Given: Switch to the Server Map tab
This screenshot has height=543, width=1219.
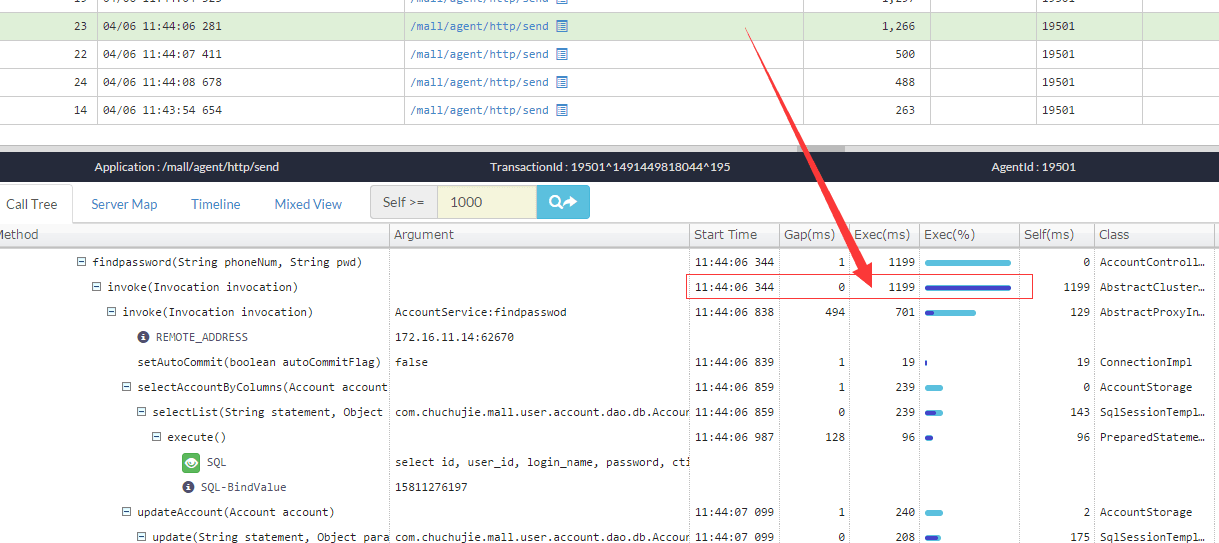Looking at the screenshot, I should click(x=124, y=204).
